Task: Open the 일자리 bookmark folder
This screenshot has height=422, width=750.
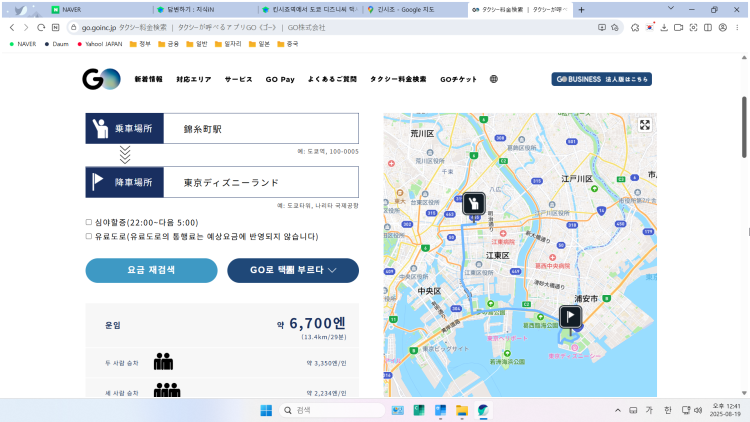Action: pos(228,44)
